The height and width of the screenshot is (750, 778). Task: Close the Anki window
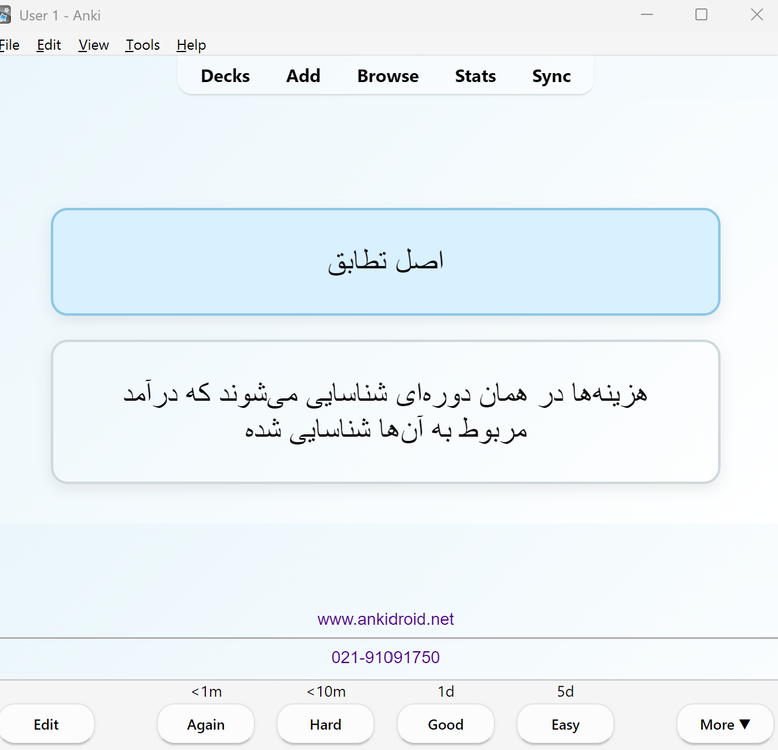point(757,15)
